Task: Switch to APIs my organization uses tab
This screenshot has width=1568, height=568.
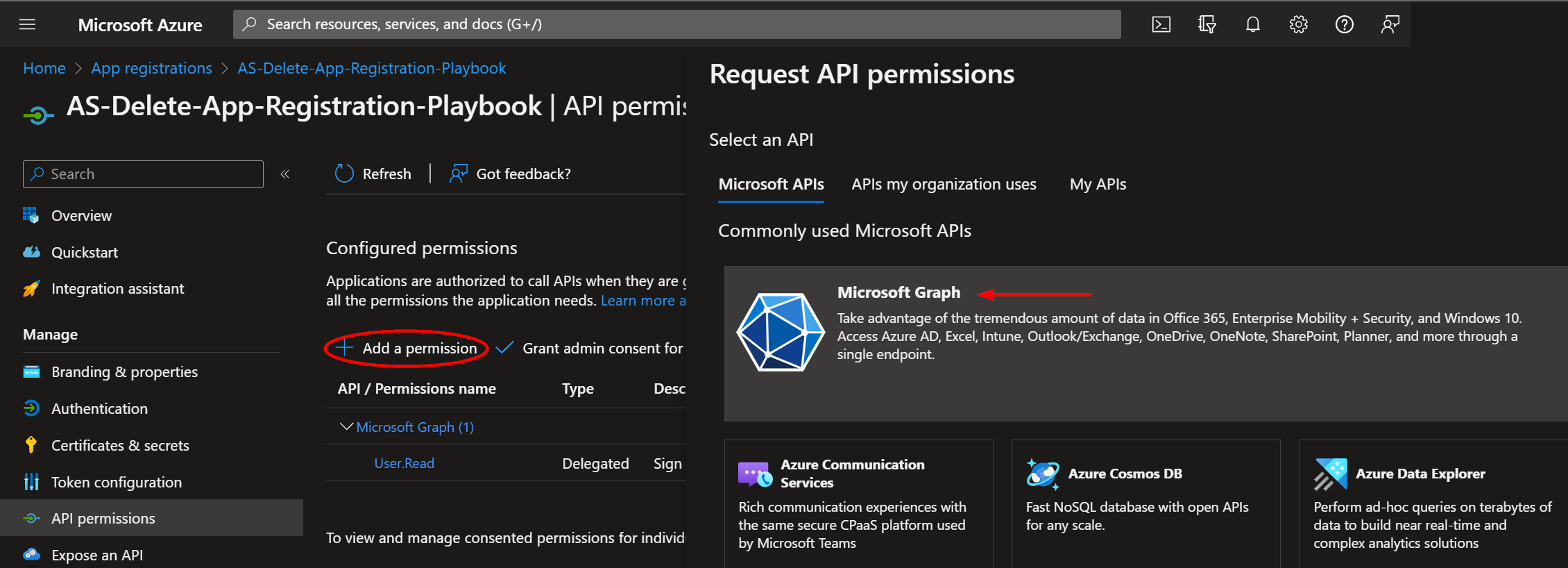Action: pyautogui.click(x=944, y=184)
